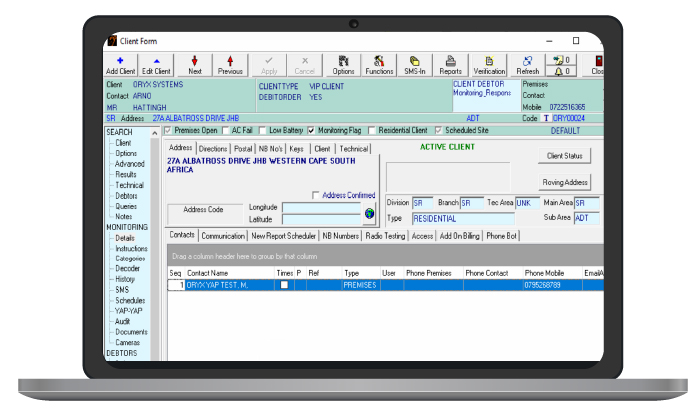Select Advanced in the SEARCH tree
Viewport: 700px width, 414px height.
click(x=129, y=164)
